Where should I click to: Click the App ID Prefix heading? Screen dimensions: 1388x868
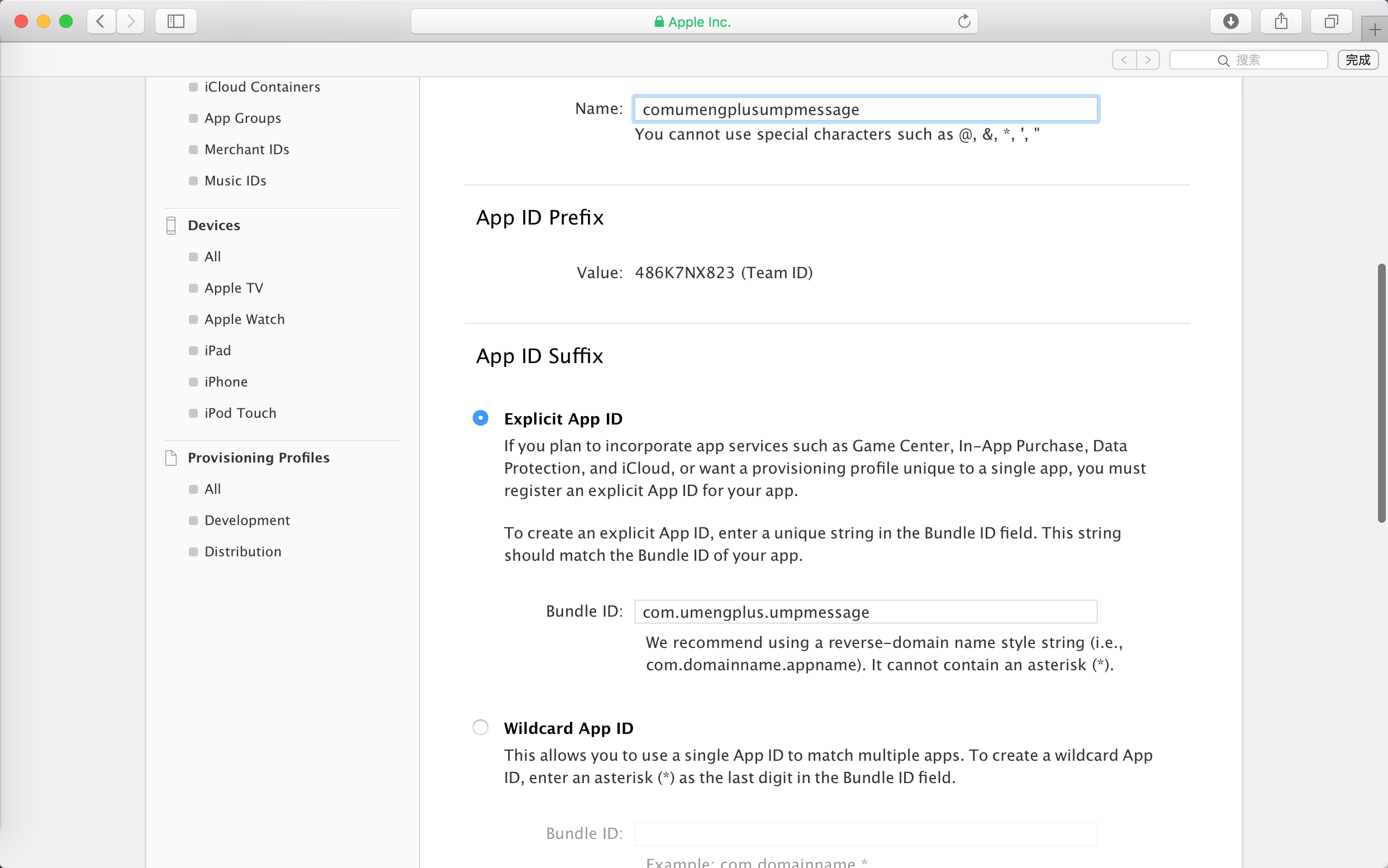click(540, 218)
